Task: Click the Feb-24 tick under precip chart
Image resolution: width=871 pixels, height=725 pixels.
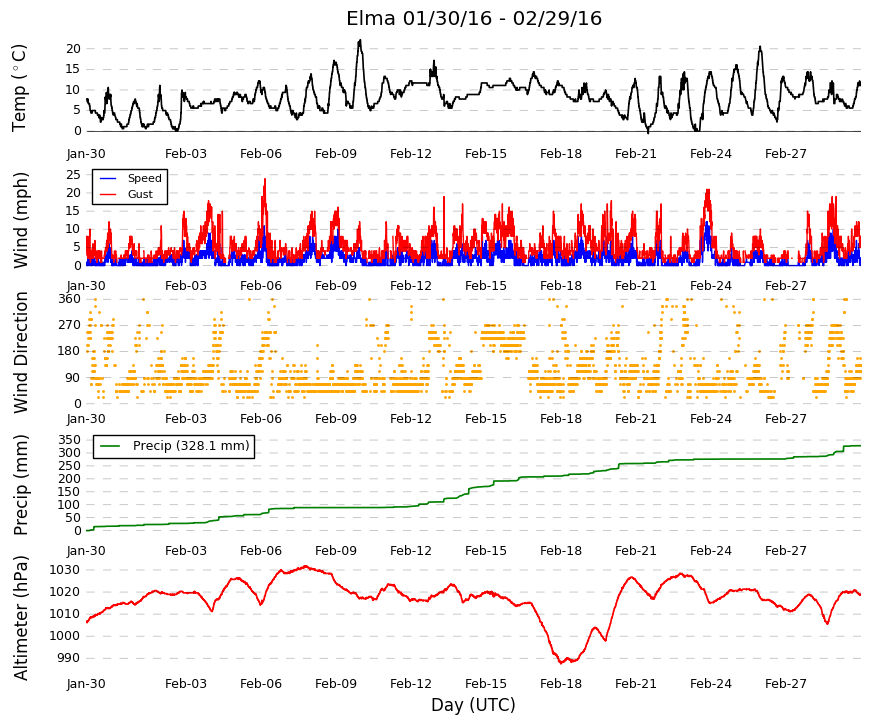Action: point(710,551)
